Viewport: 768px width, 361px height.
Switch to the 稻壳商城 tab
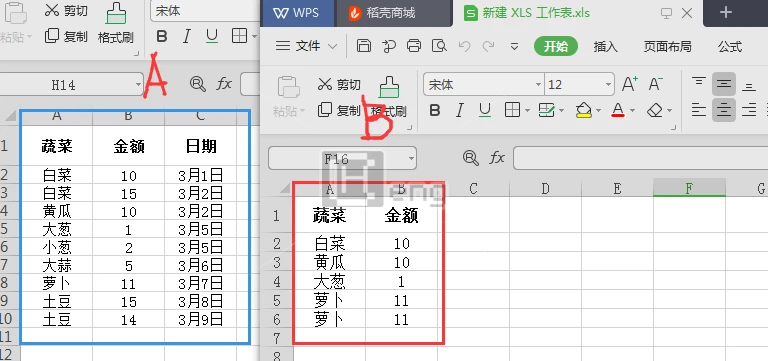[393, 13]
